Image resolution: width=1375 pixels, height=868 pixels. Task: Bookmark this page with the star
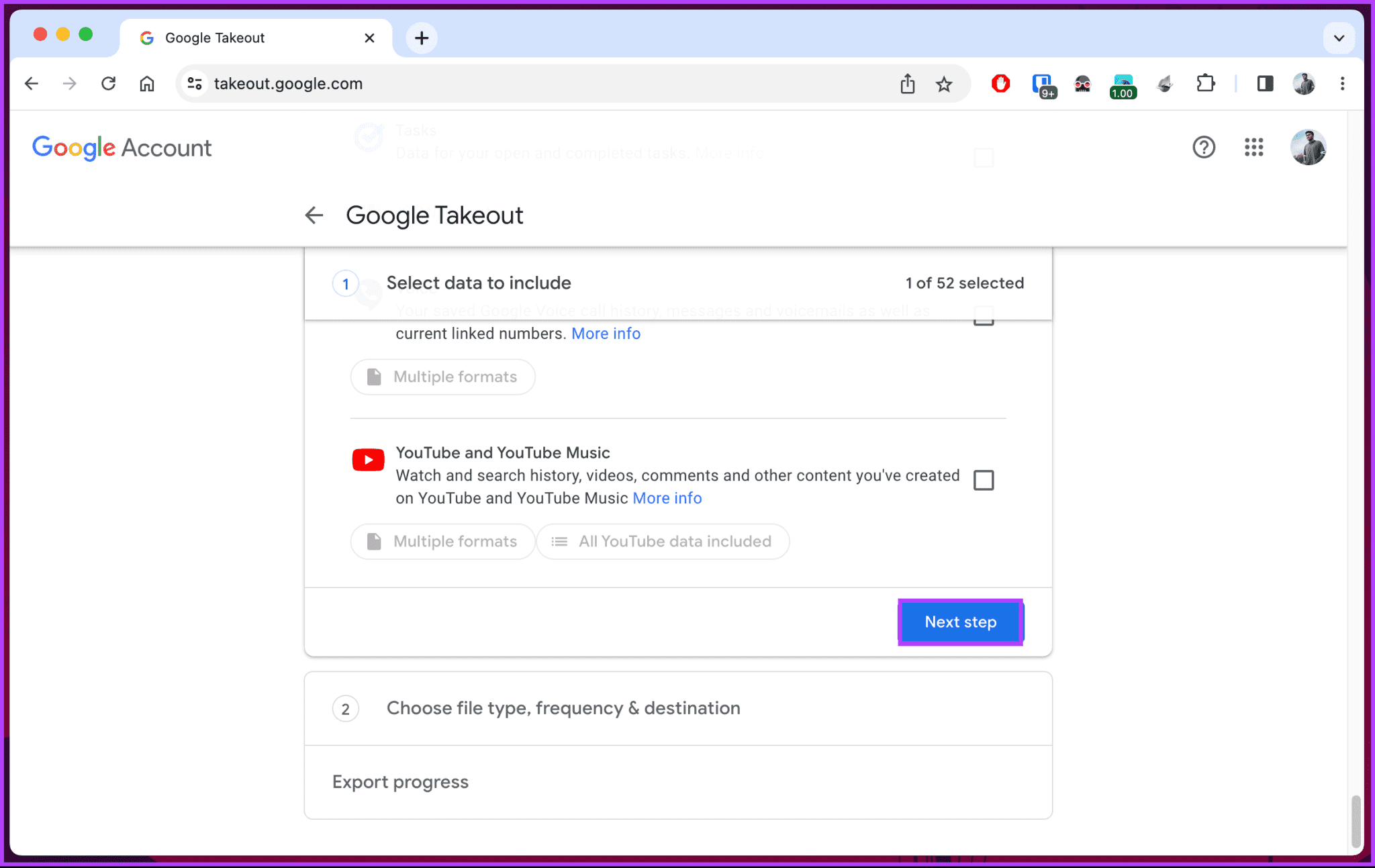tap(944, 84)
